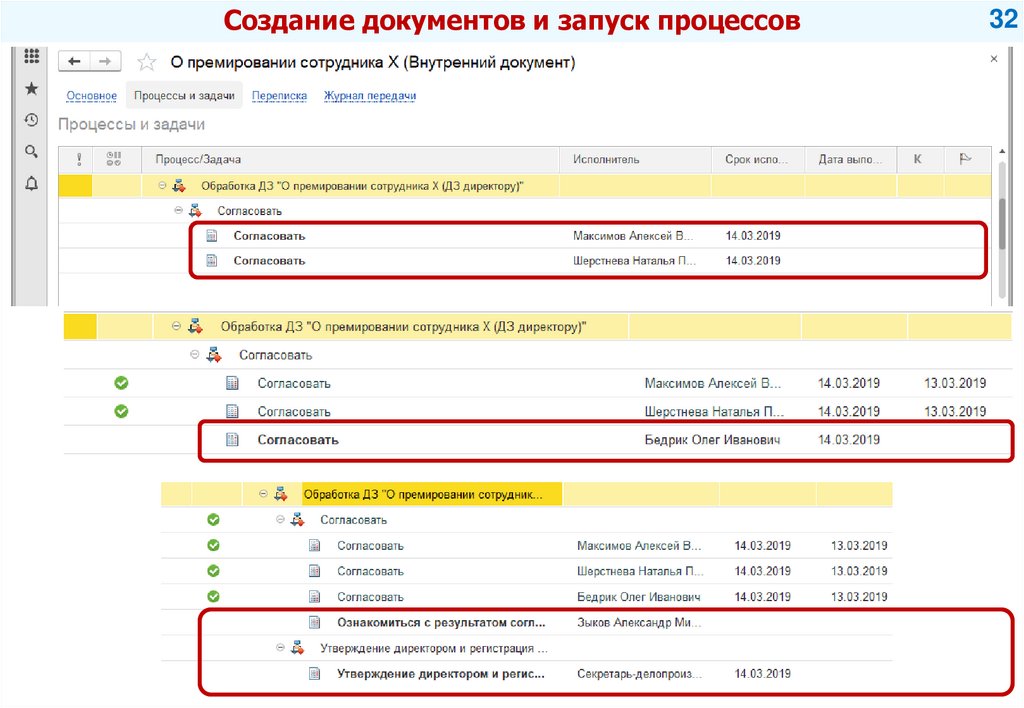Click the status dots column header

click(114, 159)
